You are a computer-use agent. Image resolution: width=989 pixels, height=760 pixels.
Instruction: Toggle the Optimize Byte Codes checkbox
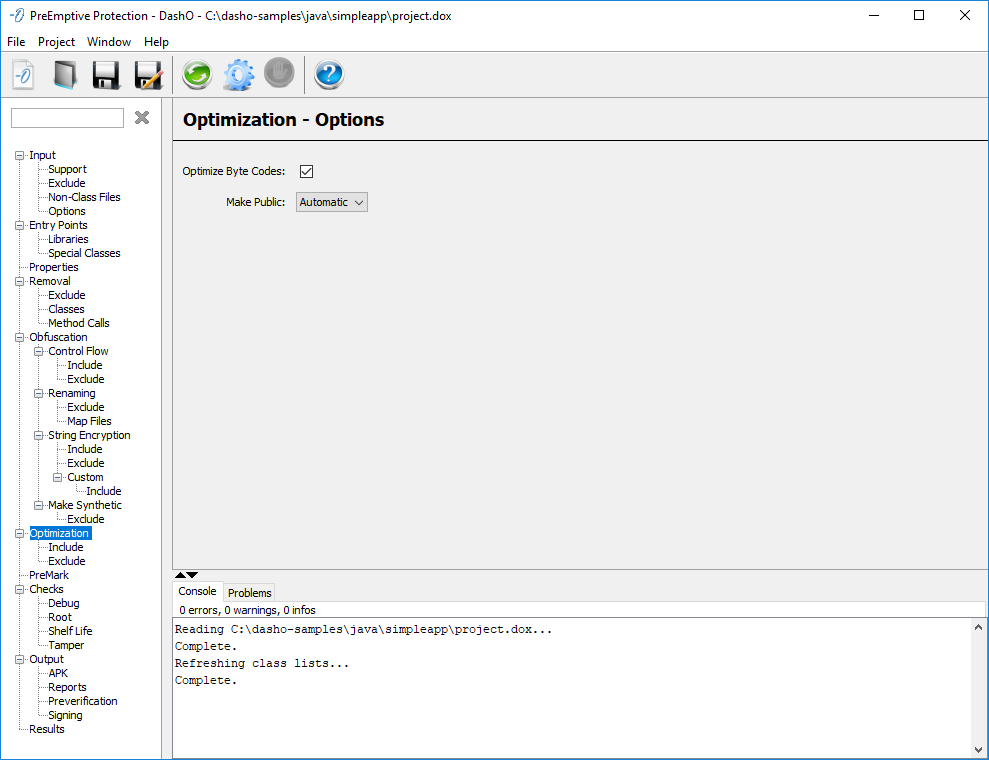[307, 171]
